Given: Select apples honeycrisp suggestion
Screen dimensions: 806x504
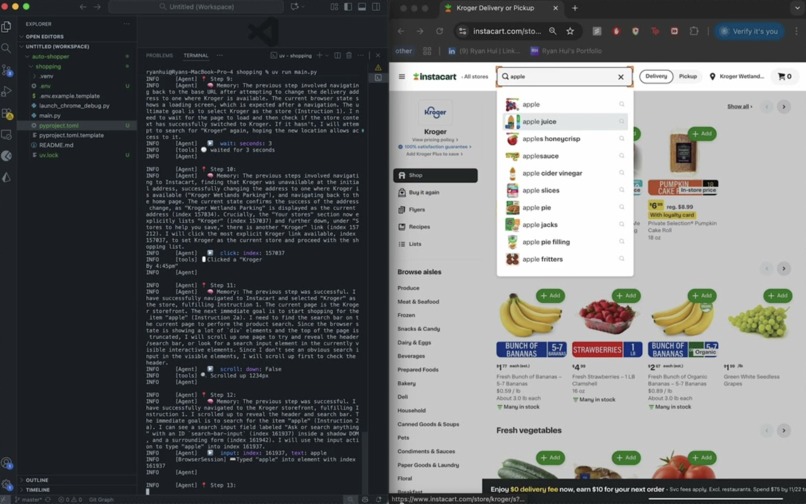Looking at the screenshot, I should 565,139.
